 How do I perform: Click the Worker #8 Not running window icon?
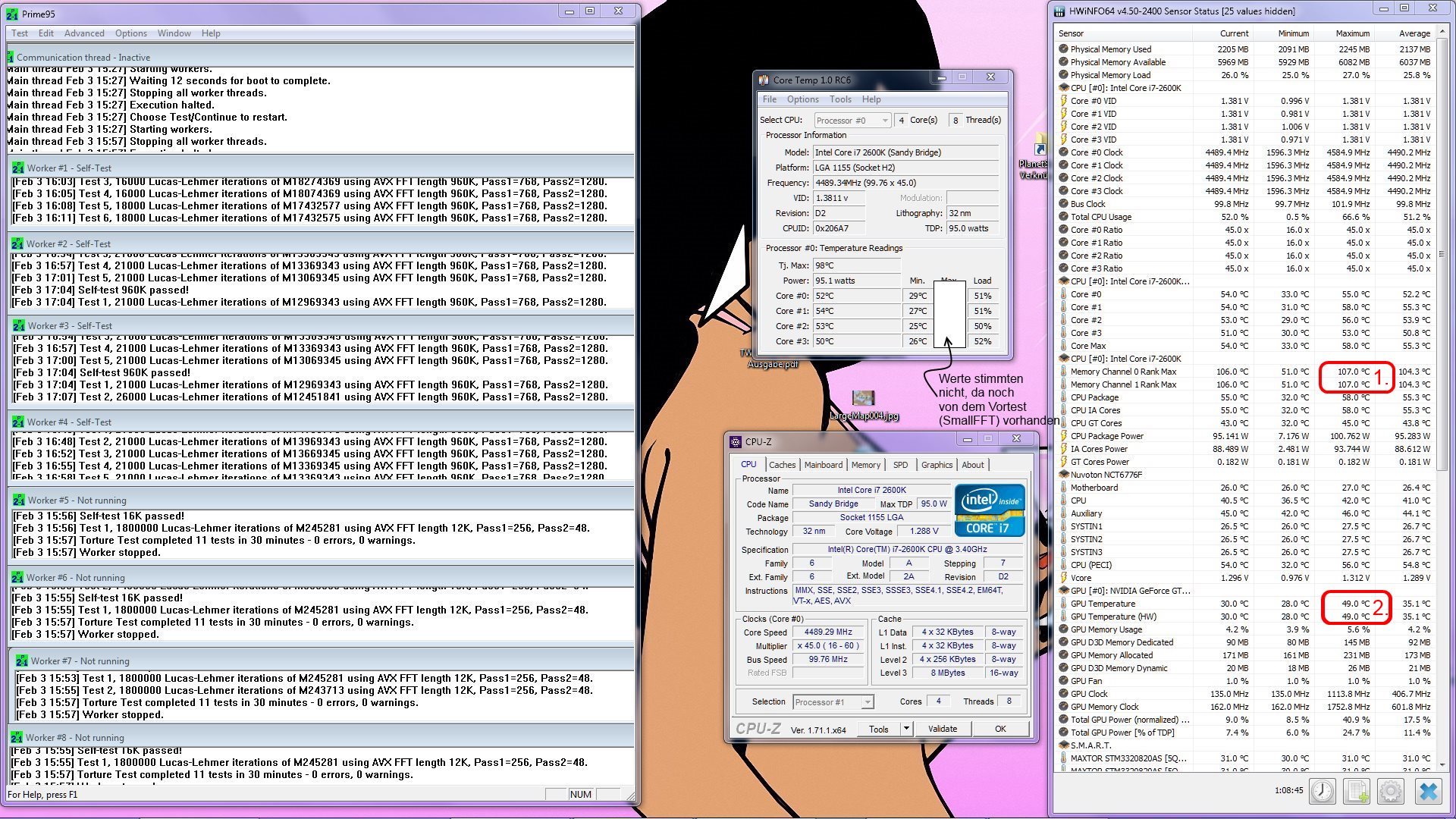coord(17,737)
